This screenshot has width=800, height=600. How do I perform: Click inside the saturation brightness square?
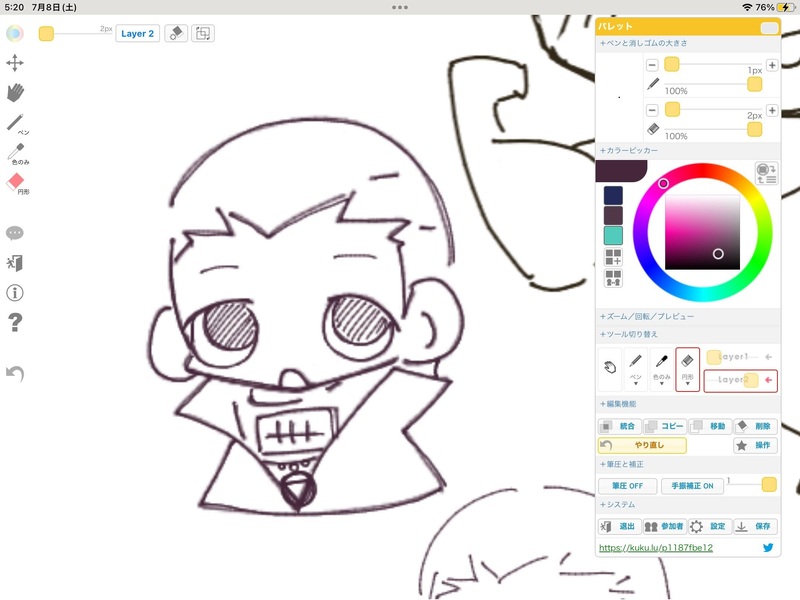tap(702, 232)
